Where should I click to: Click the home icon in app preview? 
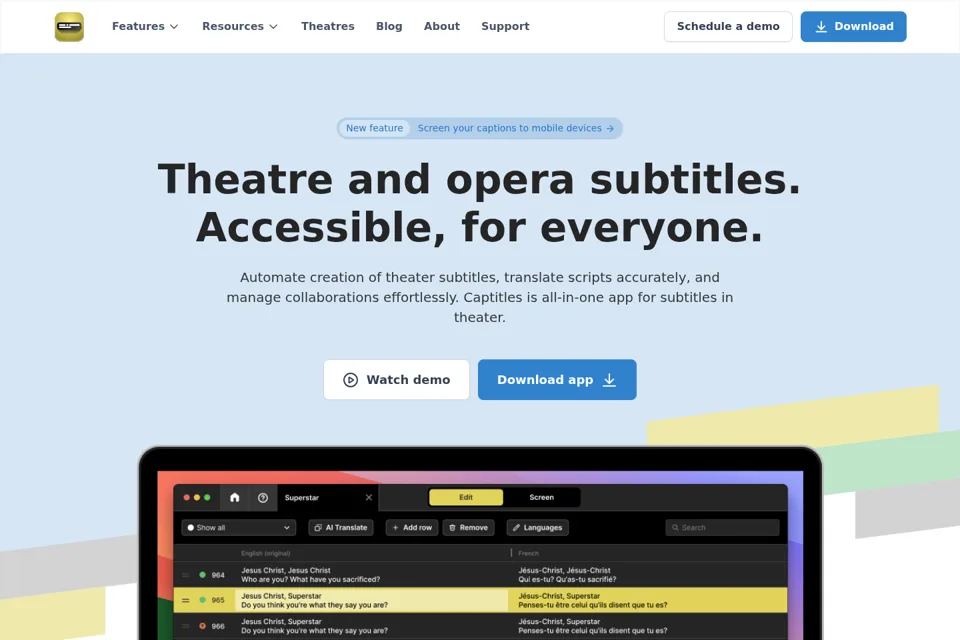pyautogui.click(x=234, y=498)
